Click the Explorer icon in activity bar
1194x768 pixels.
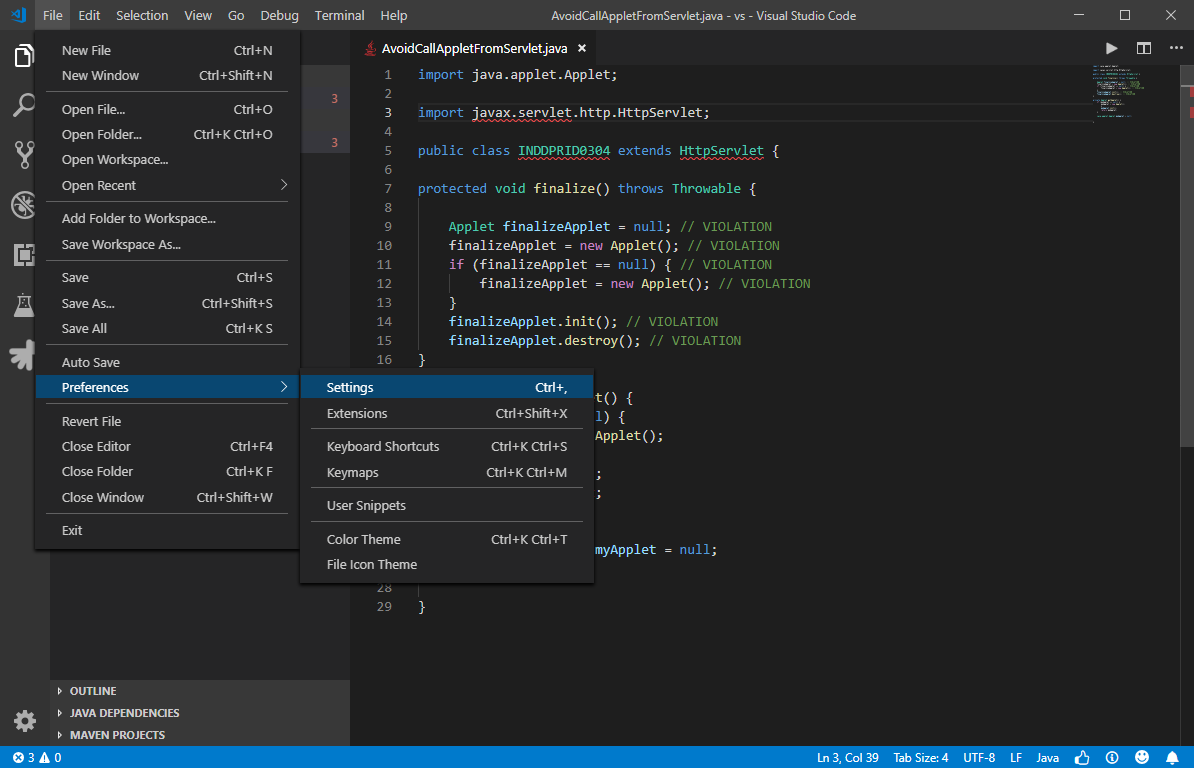(x=24, y=56)
